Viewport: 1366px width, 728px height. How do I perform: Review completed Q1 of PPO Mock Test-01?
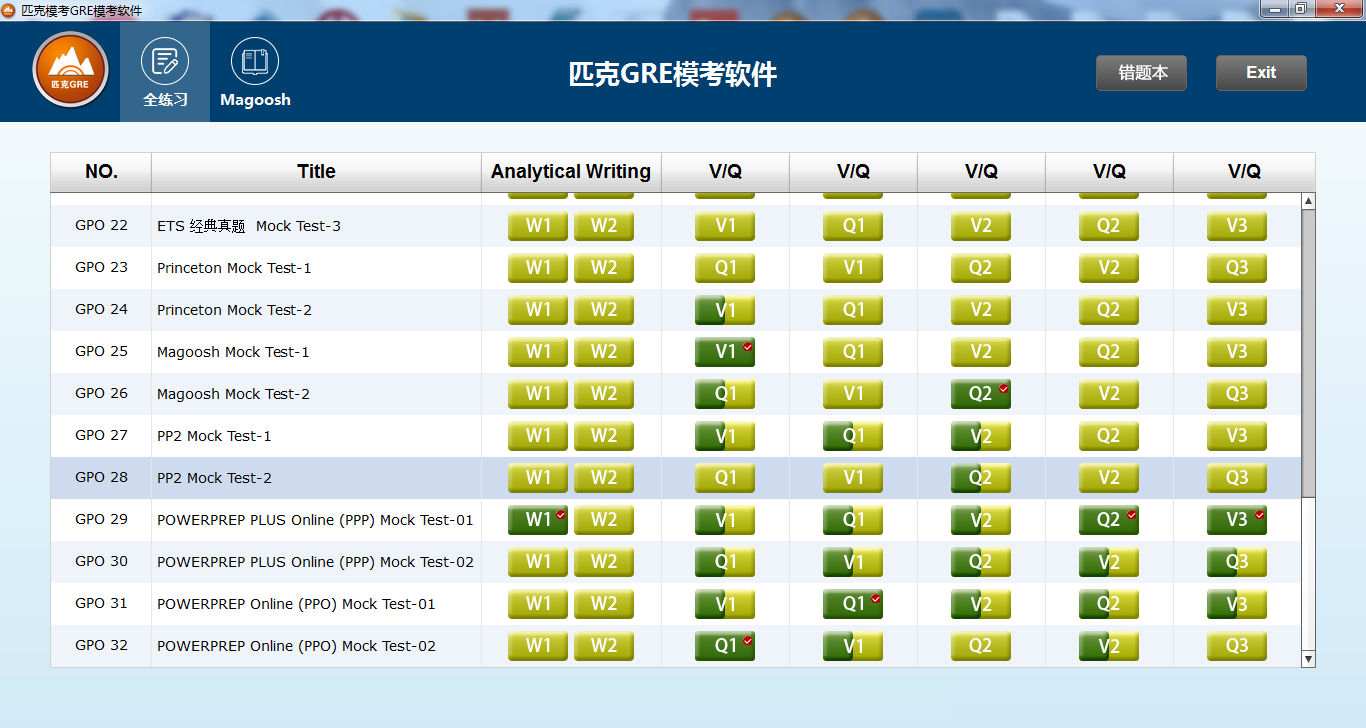coord(853,604)
